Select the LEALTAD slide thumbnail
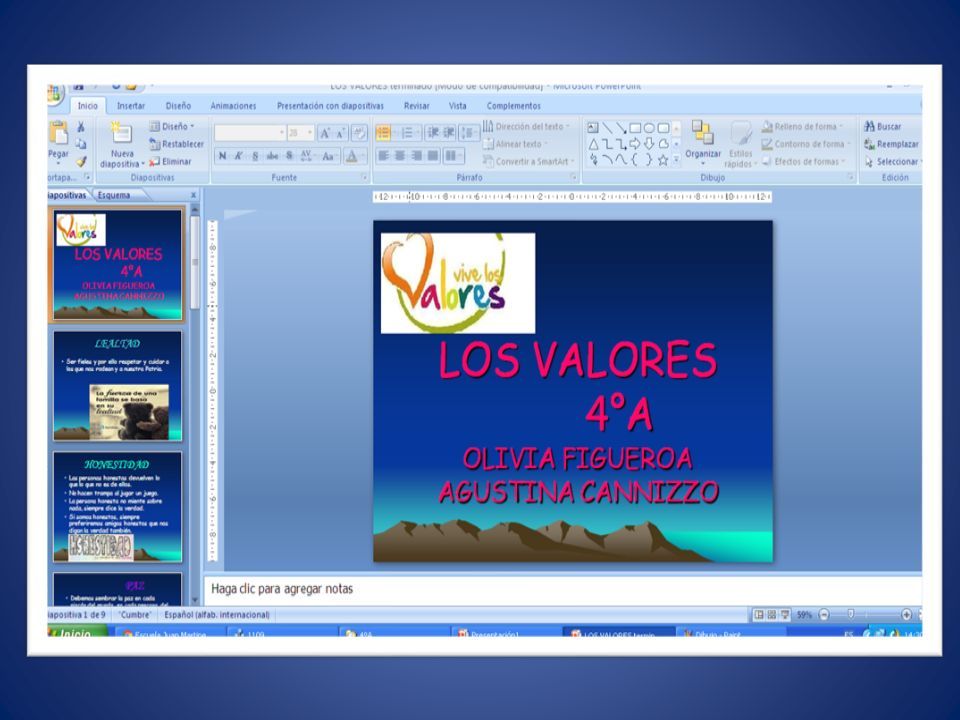Image resolution: width=960 pixels, height=720 pixels. (x=118, y=386)
